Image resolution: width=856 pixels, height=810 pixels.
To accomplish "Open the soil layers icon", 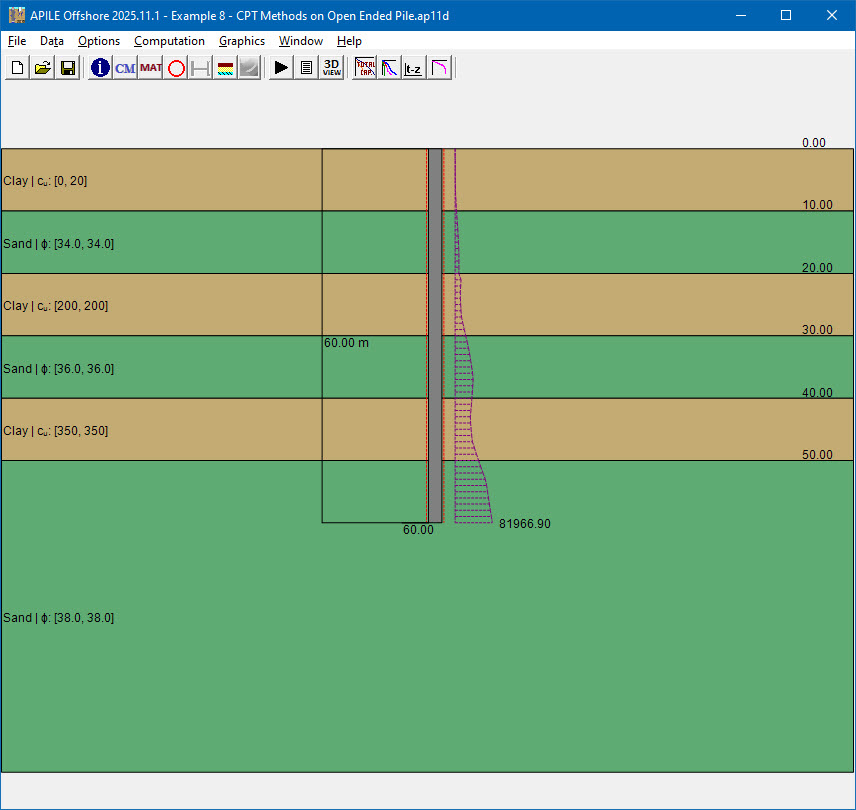I will click(x=225, y=68).
